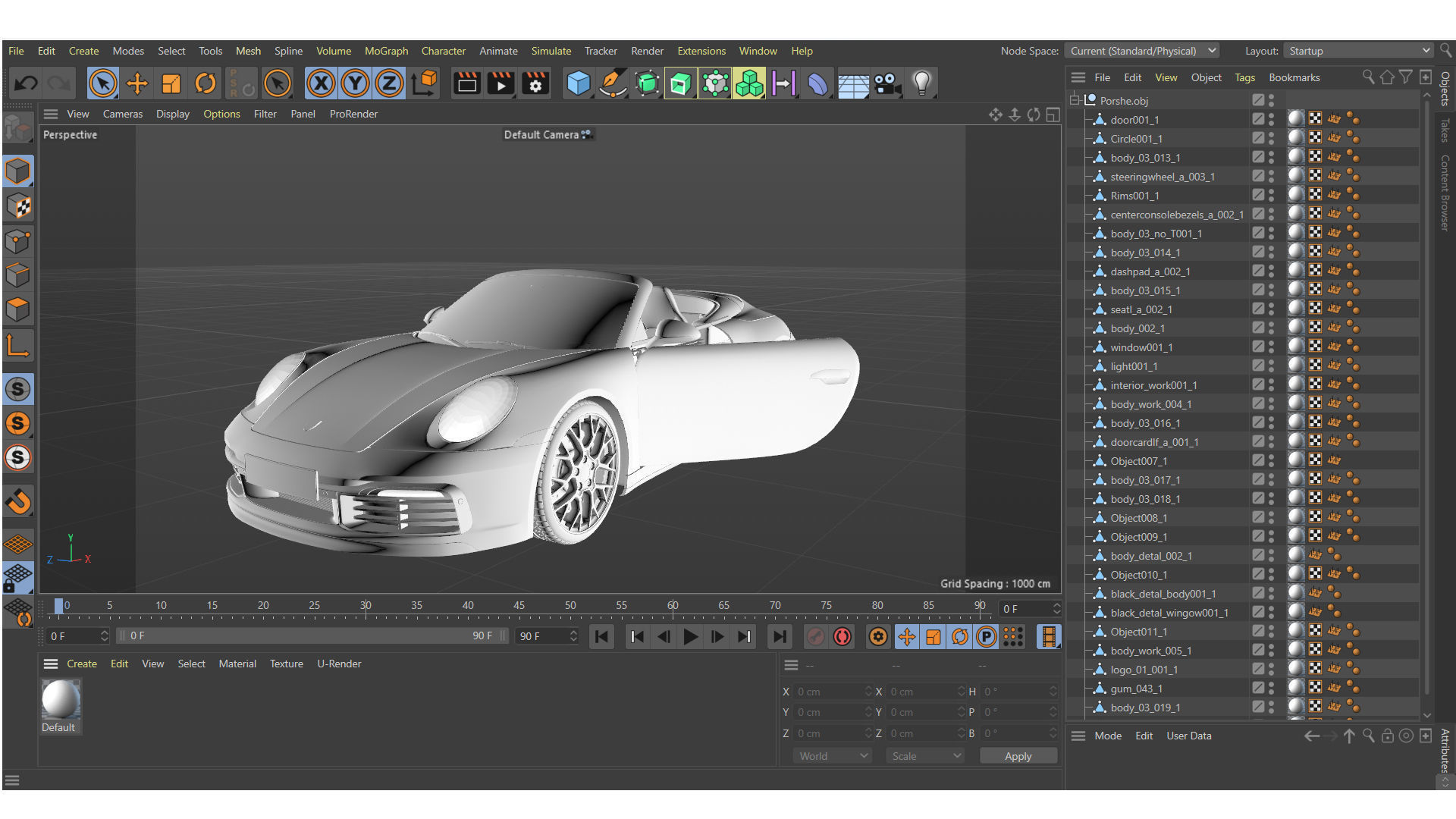Click the MoGraph Cloner icon
1456x819 pixels.
click(x=714, y=83)
